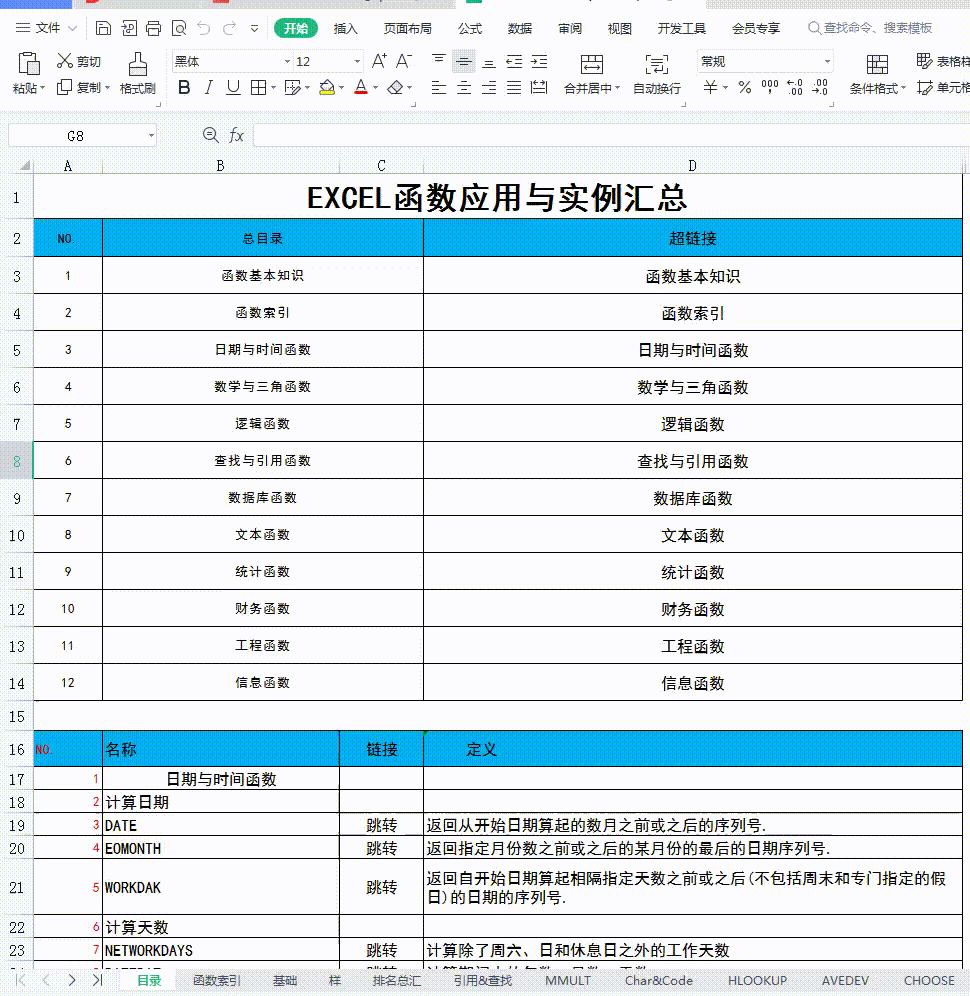Screen dimensions: 970x996
Task: Open the font name dropdown showing 黑体
Action: (230, 62)
